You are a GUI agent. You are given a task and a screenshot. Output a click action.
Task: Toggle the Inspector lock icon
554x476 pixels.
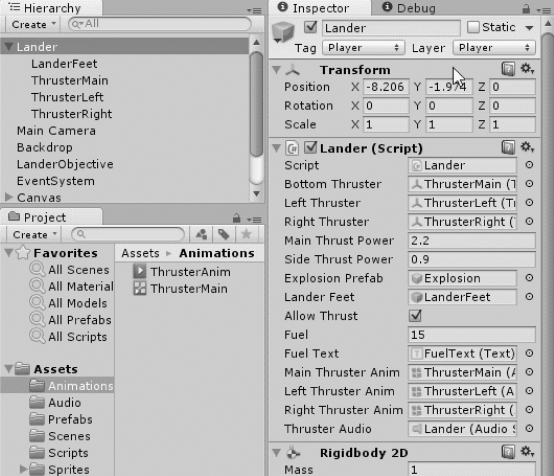[526, 8]
